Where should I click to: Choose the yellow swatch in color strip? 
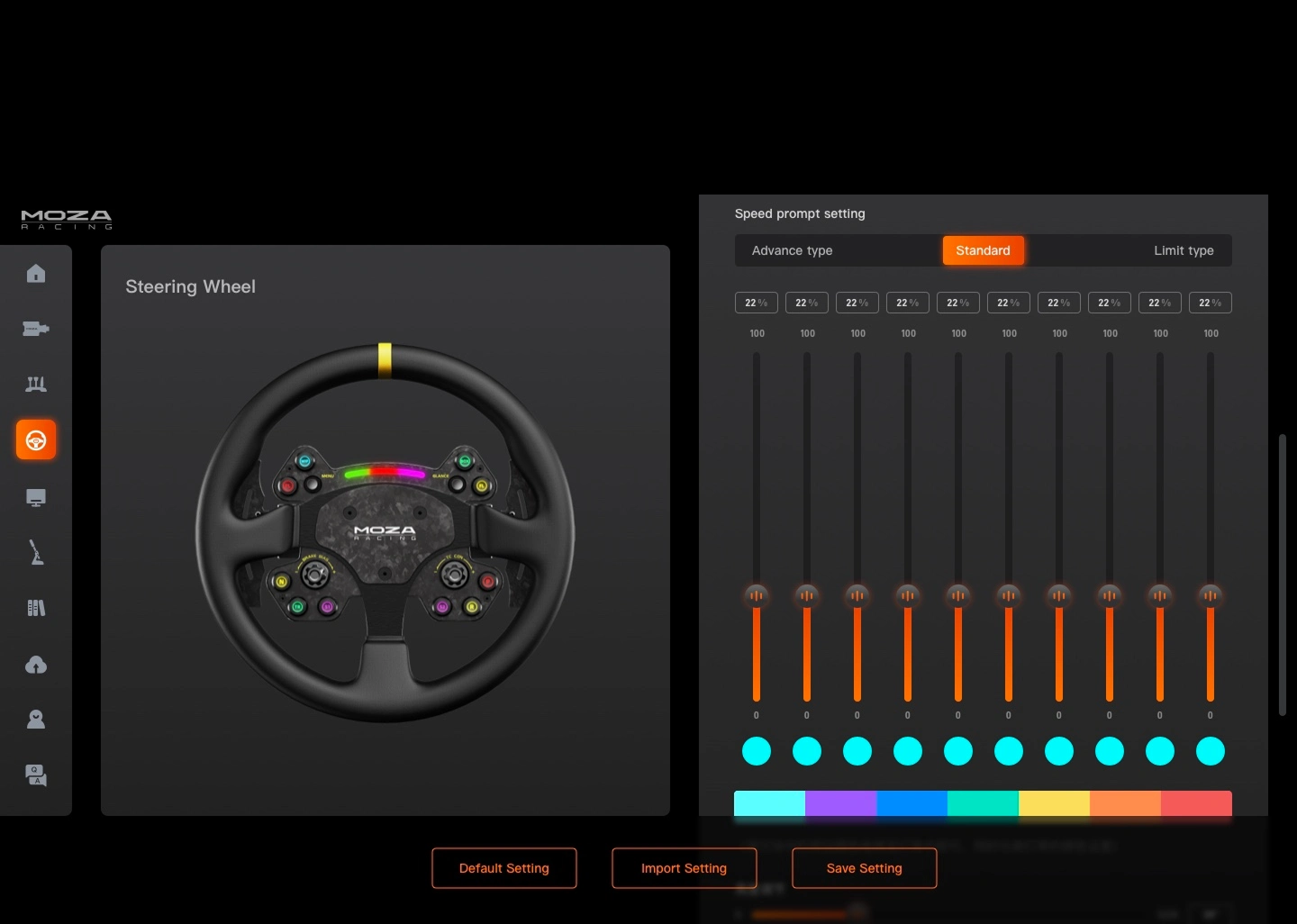(1054, 803)
